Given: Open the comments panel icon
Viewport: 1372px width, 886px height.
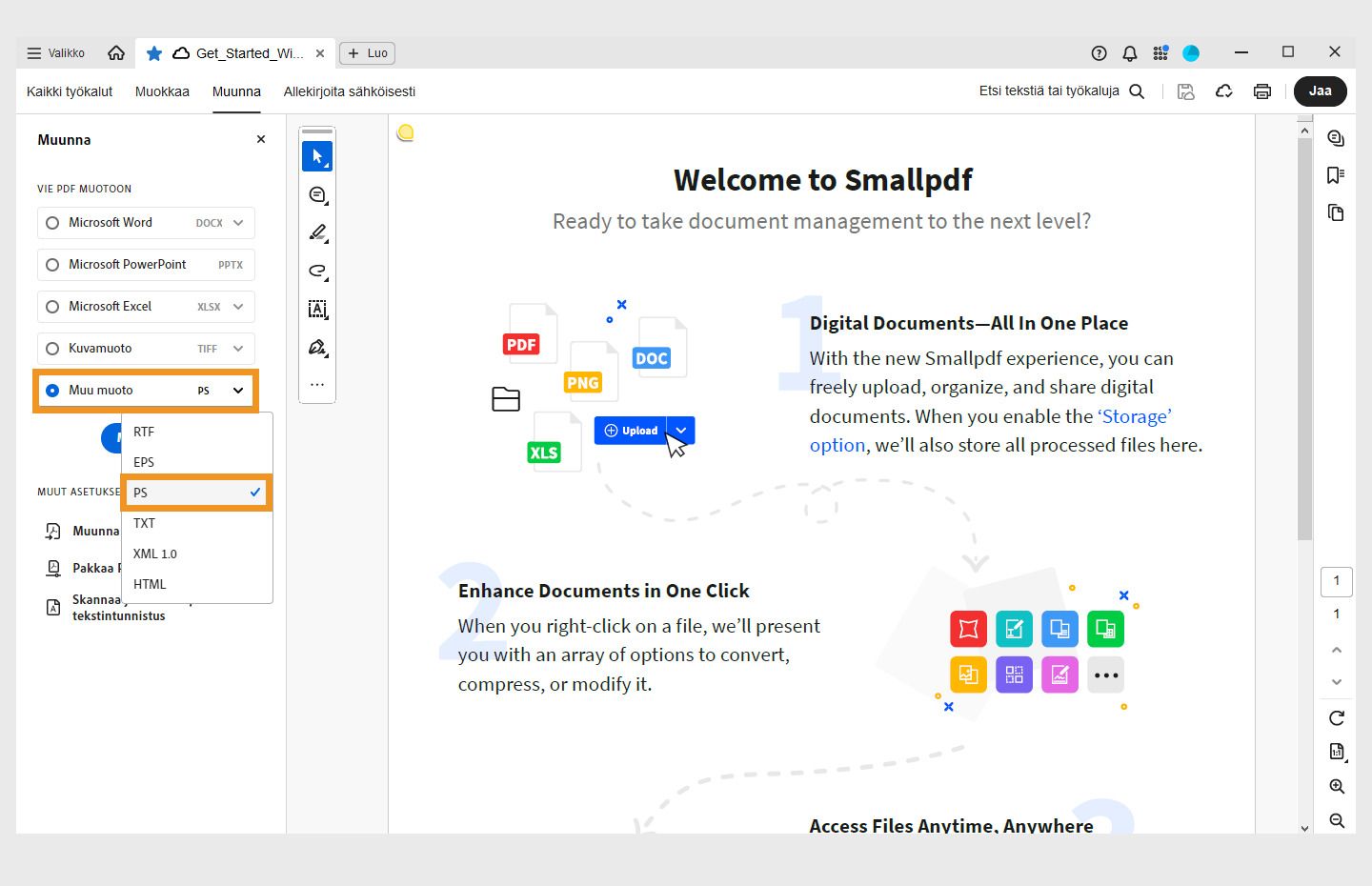Looking at the screenshot, I should click(x=1336, y=139).
